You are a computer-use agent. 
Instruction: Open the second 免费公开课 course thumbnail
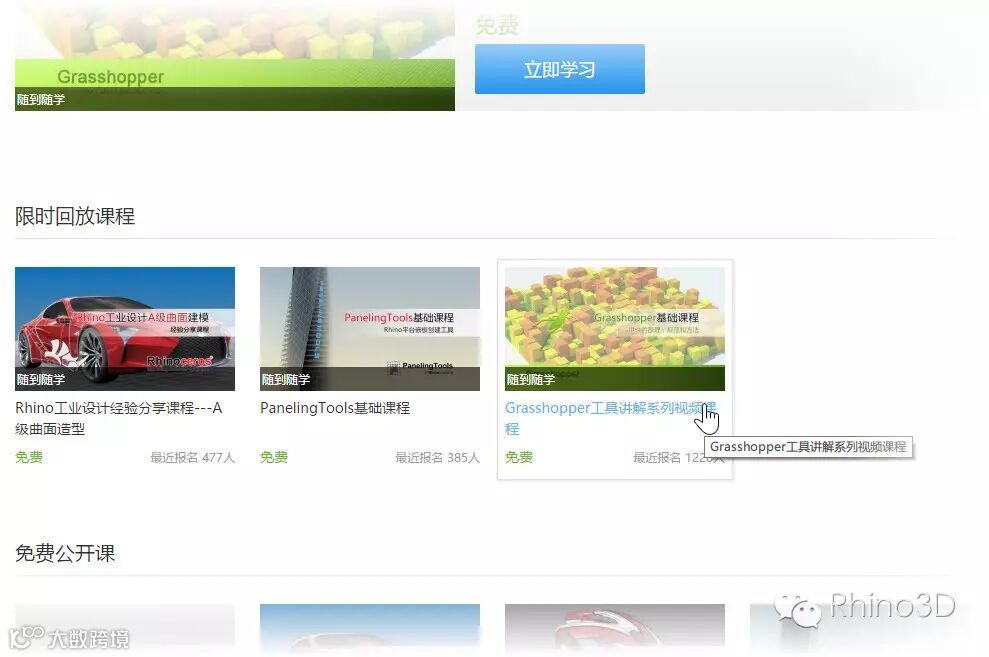pos(370,630)
